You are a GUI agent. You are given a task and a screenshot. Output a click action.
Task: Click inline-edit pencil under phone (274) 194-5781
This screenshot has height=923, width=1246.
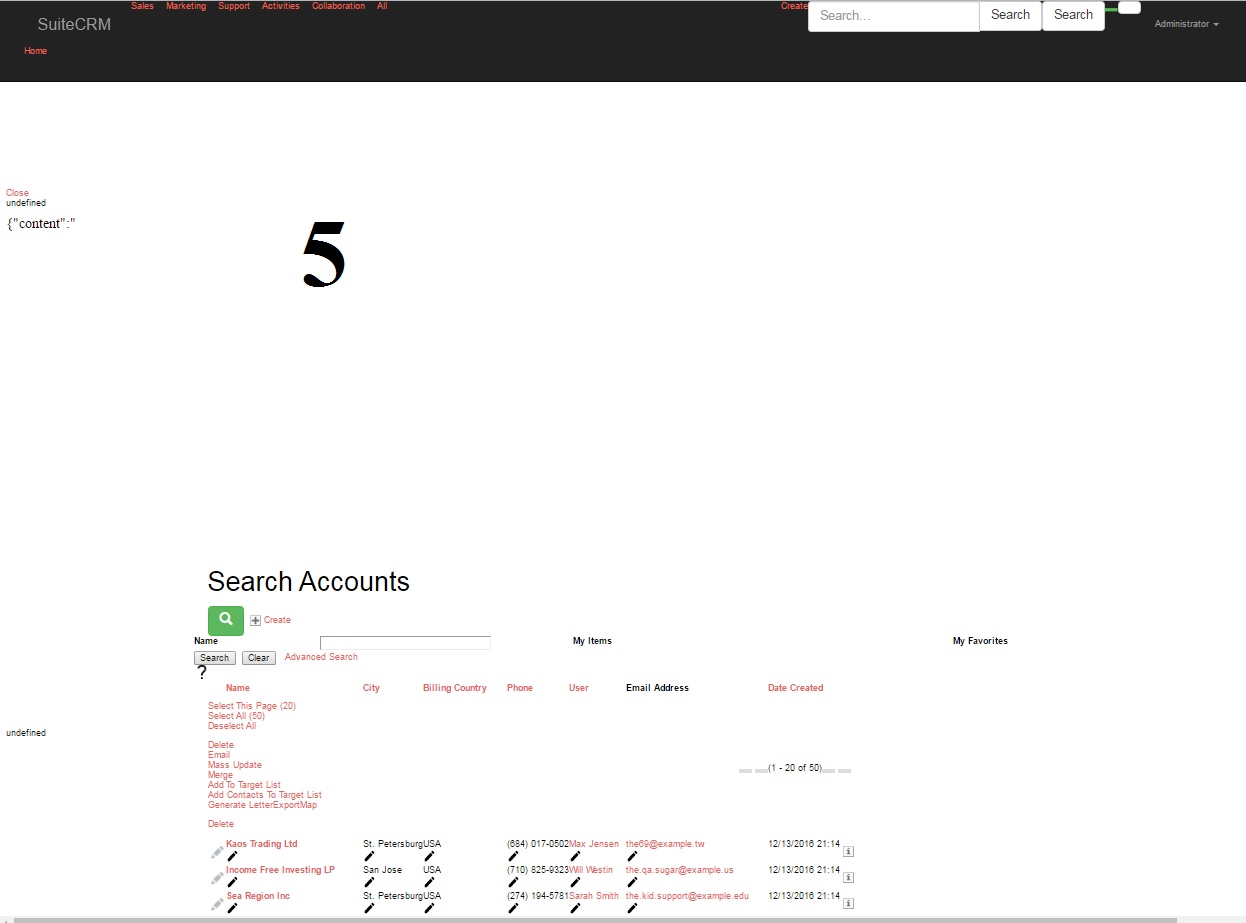pos(513,908)
